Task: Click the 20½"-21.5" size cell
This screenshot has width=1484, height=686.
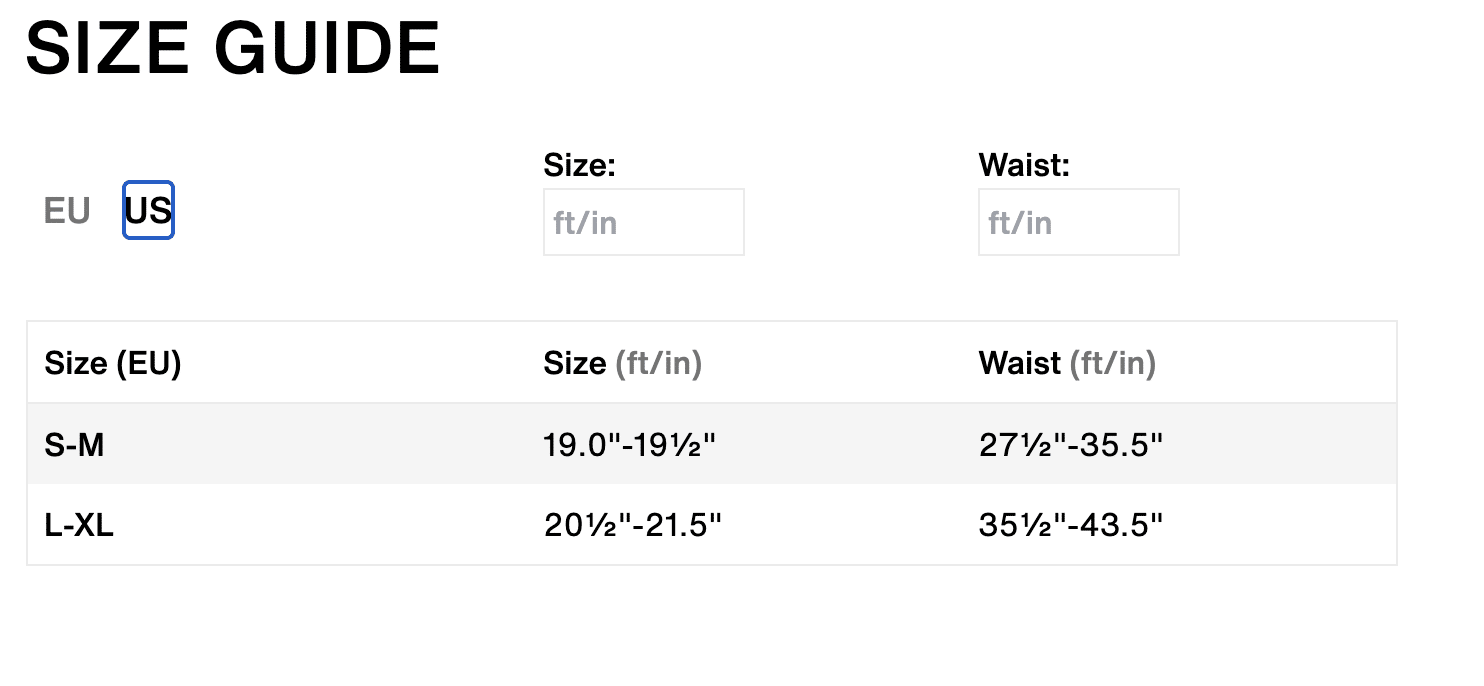Action: coord(632,524)
